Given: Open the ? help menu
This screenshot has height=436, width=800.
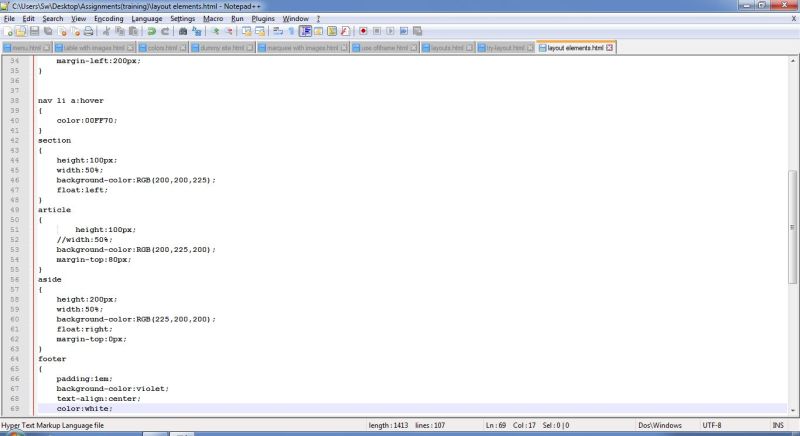Looking at the screenshot, I should (x=318, y=18).
